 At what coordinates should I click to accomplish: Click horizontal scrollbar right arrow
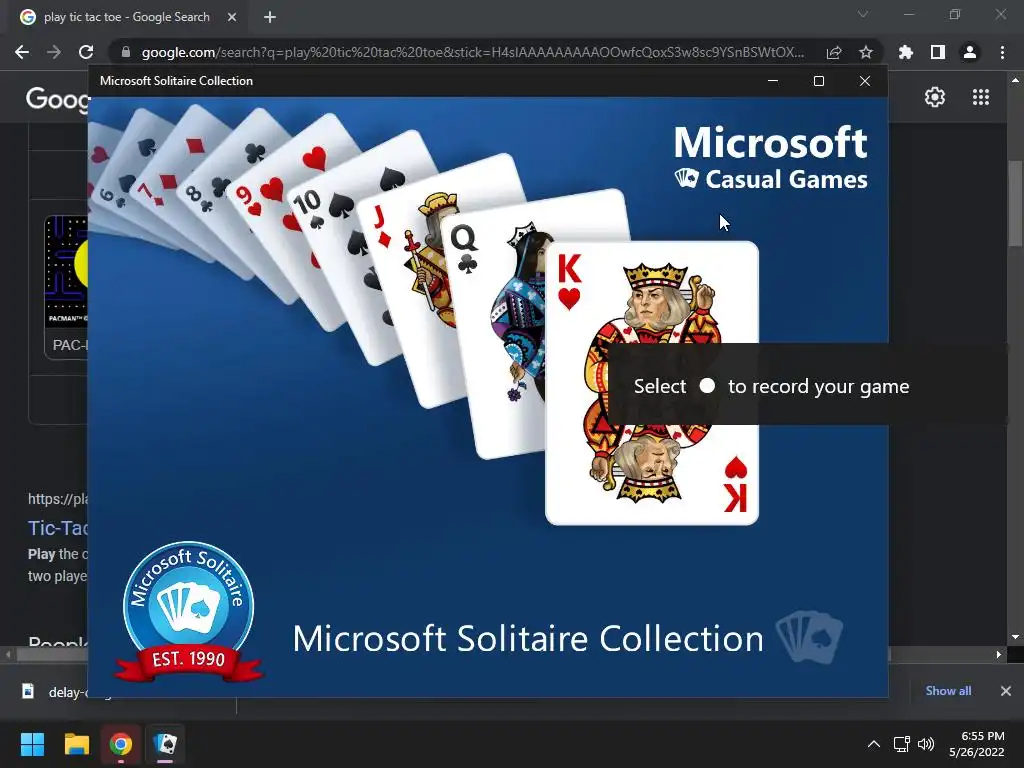pos(999,654)
